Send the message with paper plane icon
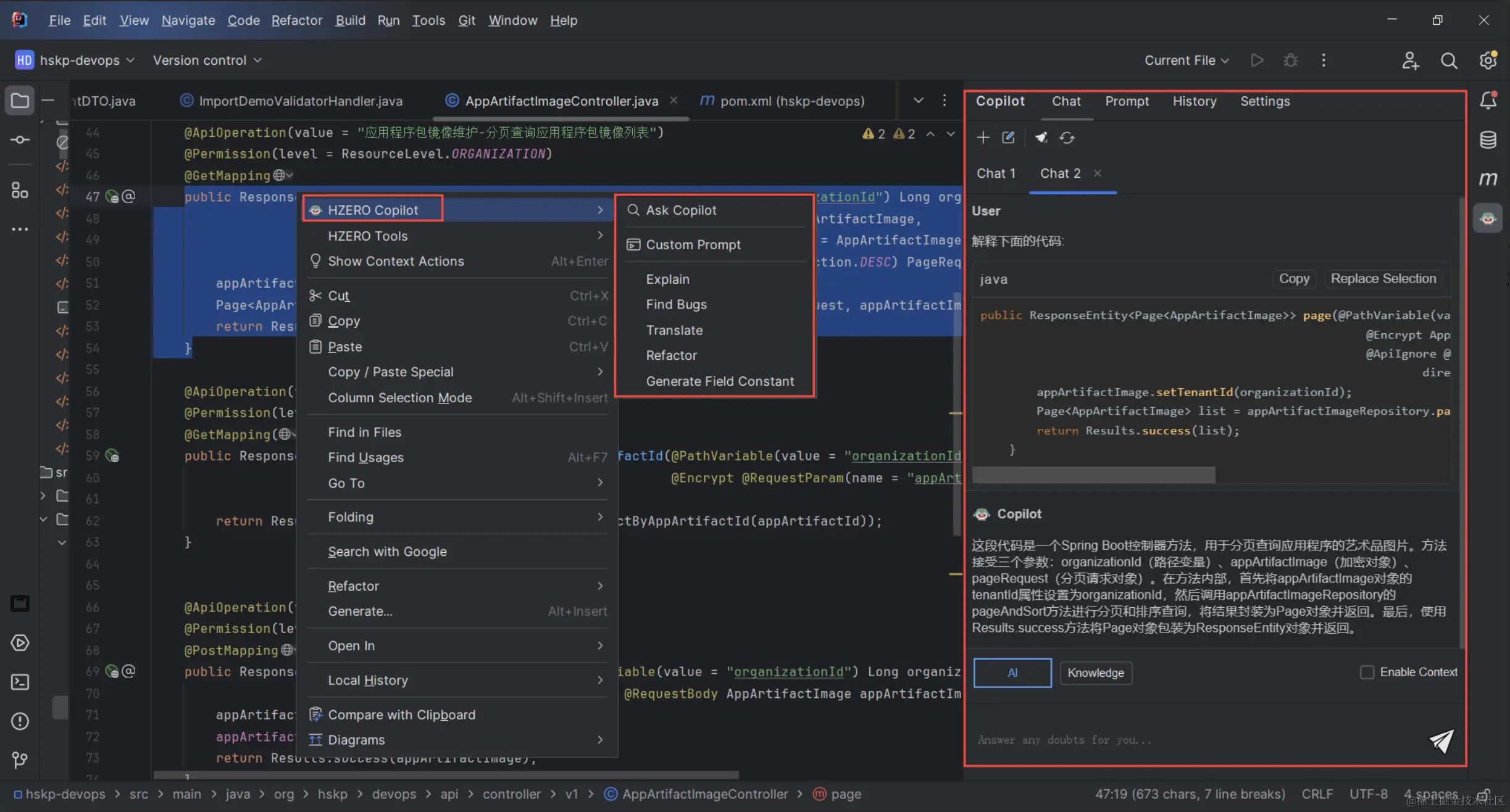The width and height of the screenshot is (1510, 812). point(1441,740)
